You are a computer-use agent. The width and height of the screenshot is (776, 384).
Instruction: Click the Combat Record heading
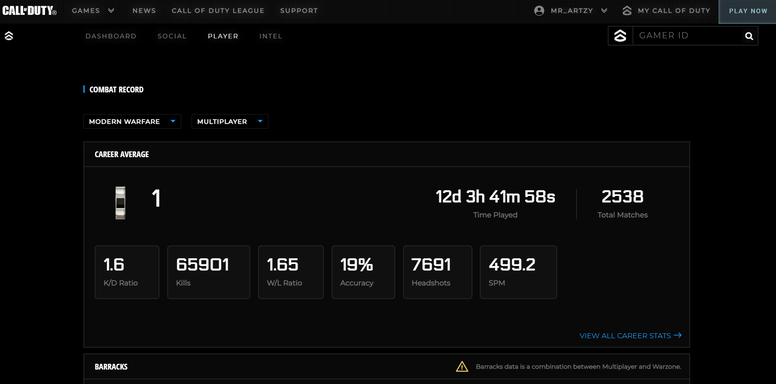116,90
